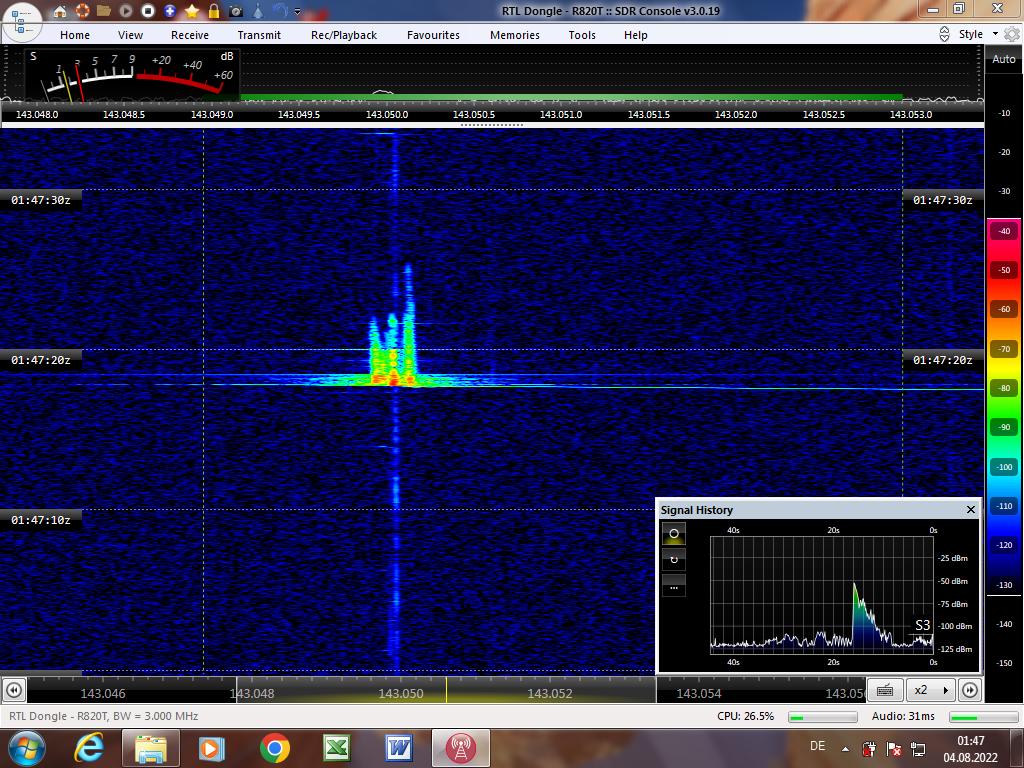1024x768 pixels.
Task: Click the gear settings icon beside Style
Action: (x=1012, y=34)
